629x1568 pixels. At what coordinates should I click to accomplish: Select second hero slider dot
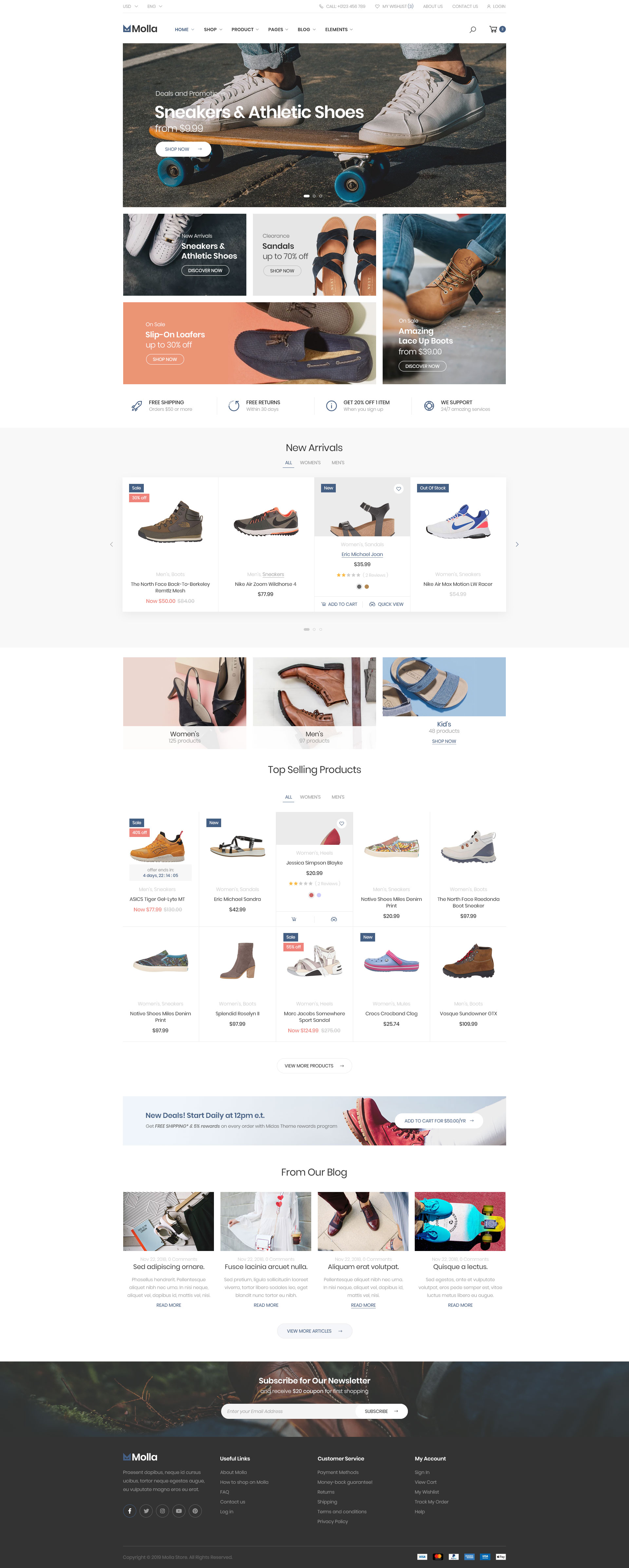coord(314,196)
